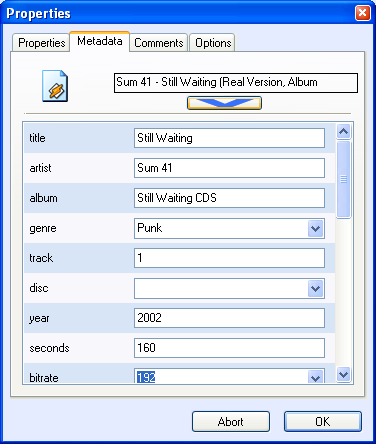Click the genre label text
The image size is (376, 444).
coord(43,229)
